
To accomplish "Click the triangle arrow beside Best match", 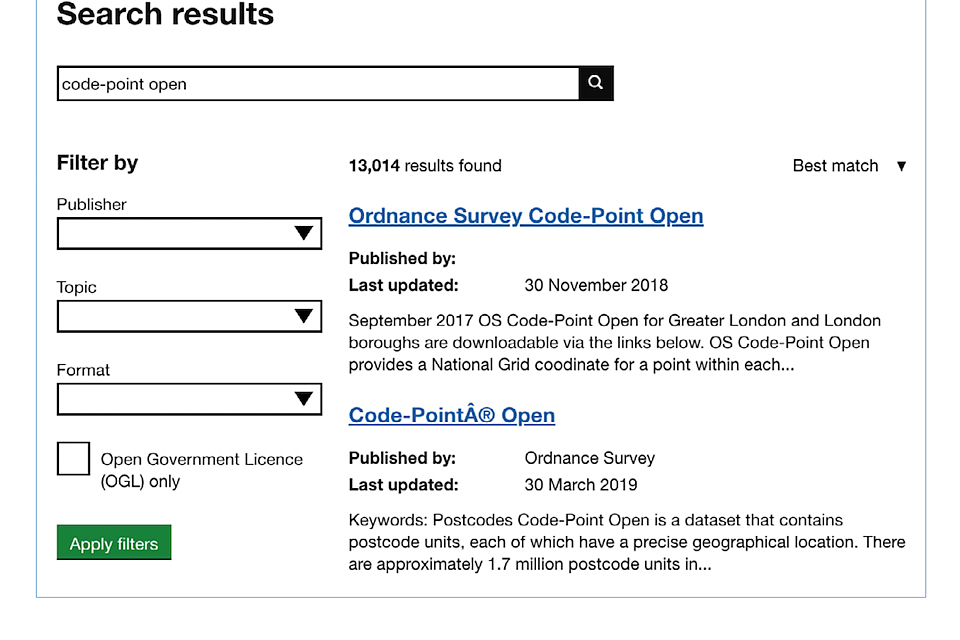I will point(901,166).
